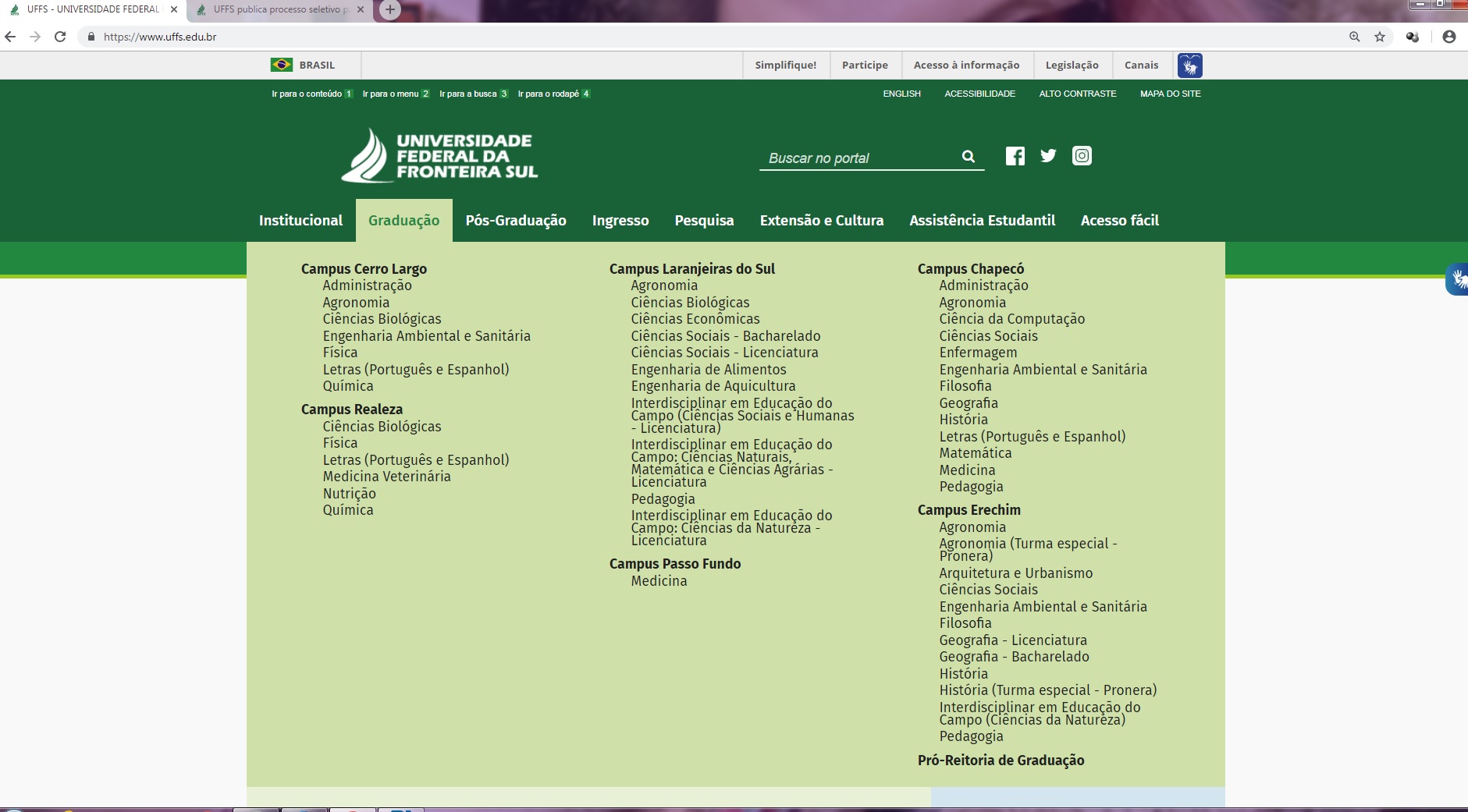This screenshot has width=1468, height=812.
Task: Toggle ALTO CONTRASTE mode
Action: pyautogui.click(x=1077, y=94)
